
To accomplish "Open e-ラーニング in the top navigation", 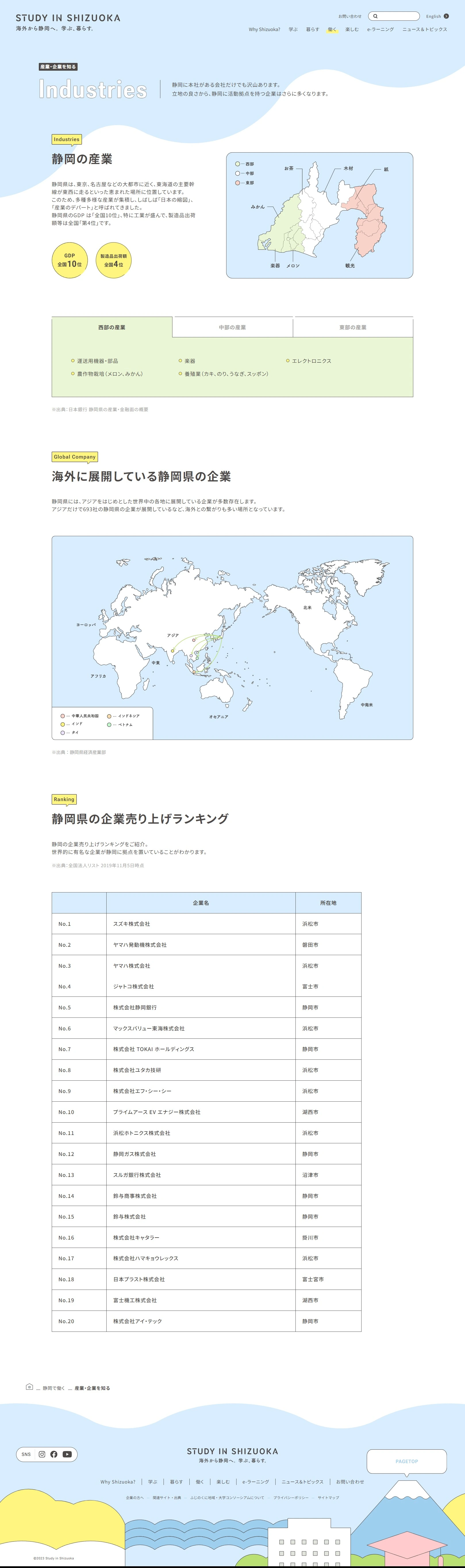I will [x=381, y=29].
